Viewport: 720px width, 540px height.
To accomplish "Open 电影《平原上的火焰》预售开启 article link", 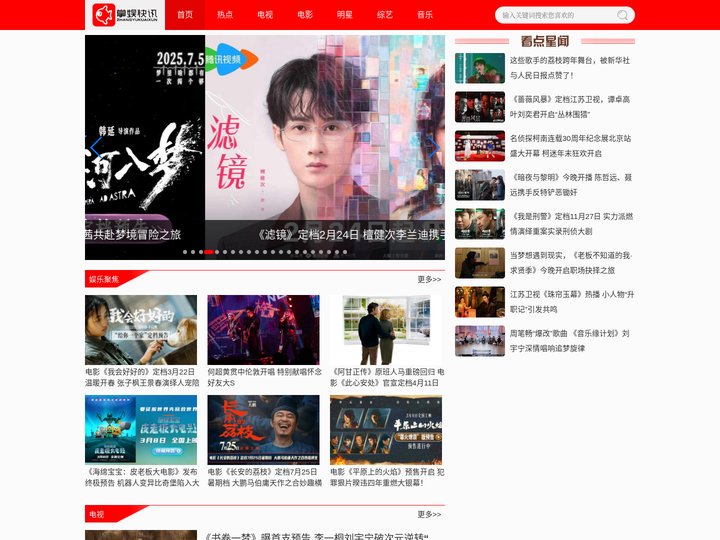I will [x=387, y=477].
